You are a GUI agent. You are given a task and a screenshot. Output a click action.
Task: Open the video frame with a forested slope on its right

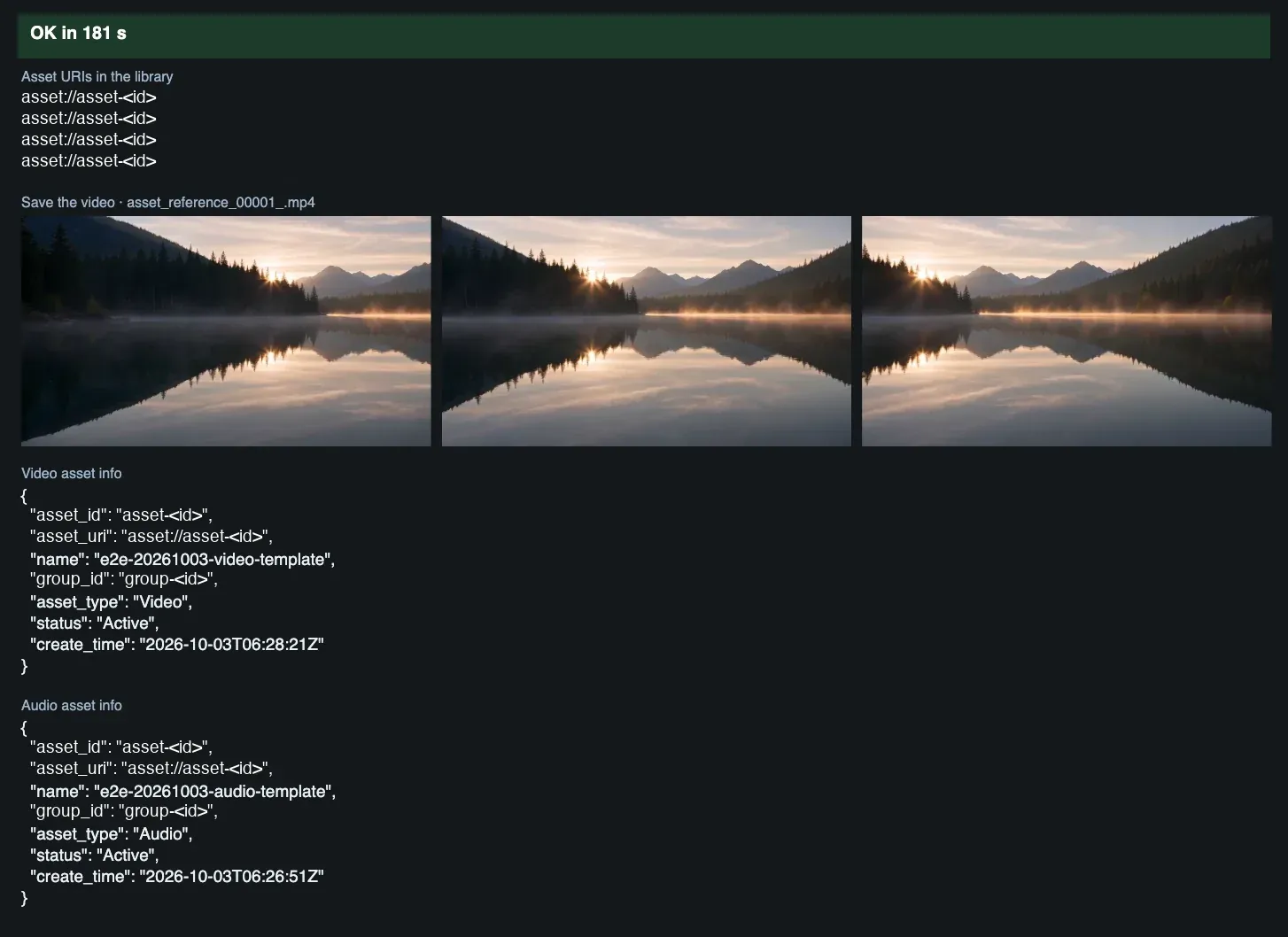coord(1067,330)
